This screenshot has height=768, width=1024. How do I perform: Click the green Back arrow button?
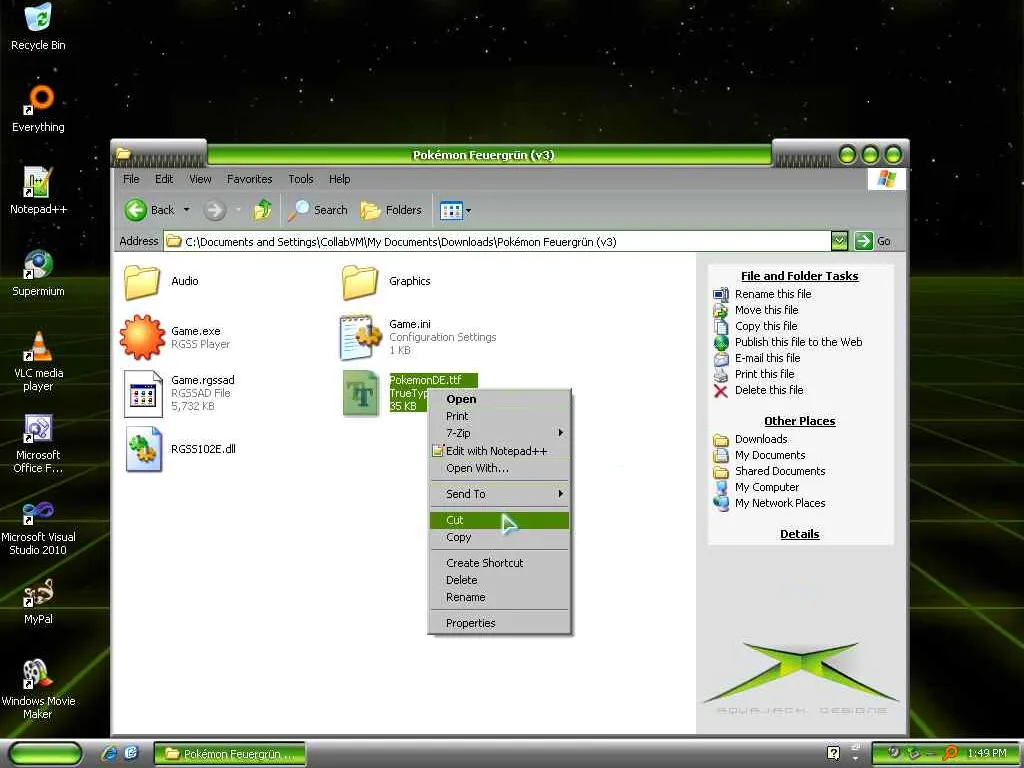coord(136,210)
